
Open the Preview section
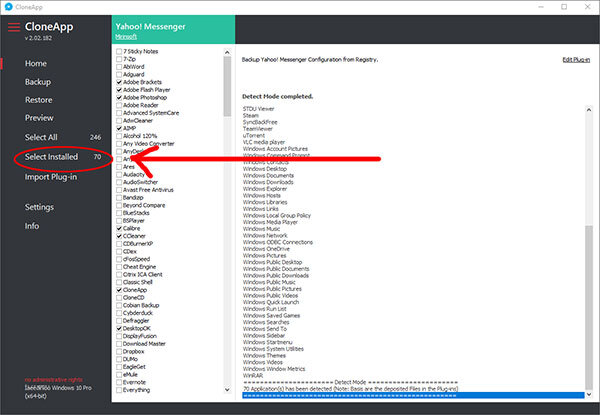[39, 118]
